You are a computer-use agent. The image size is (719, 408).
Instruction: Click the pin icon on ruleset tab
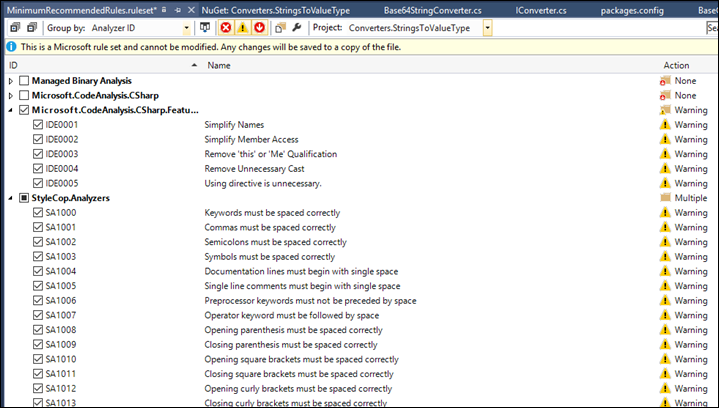178,10
